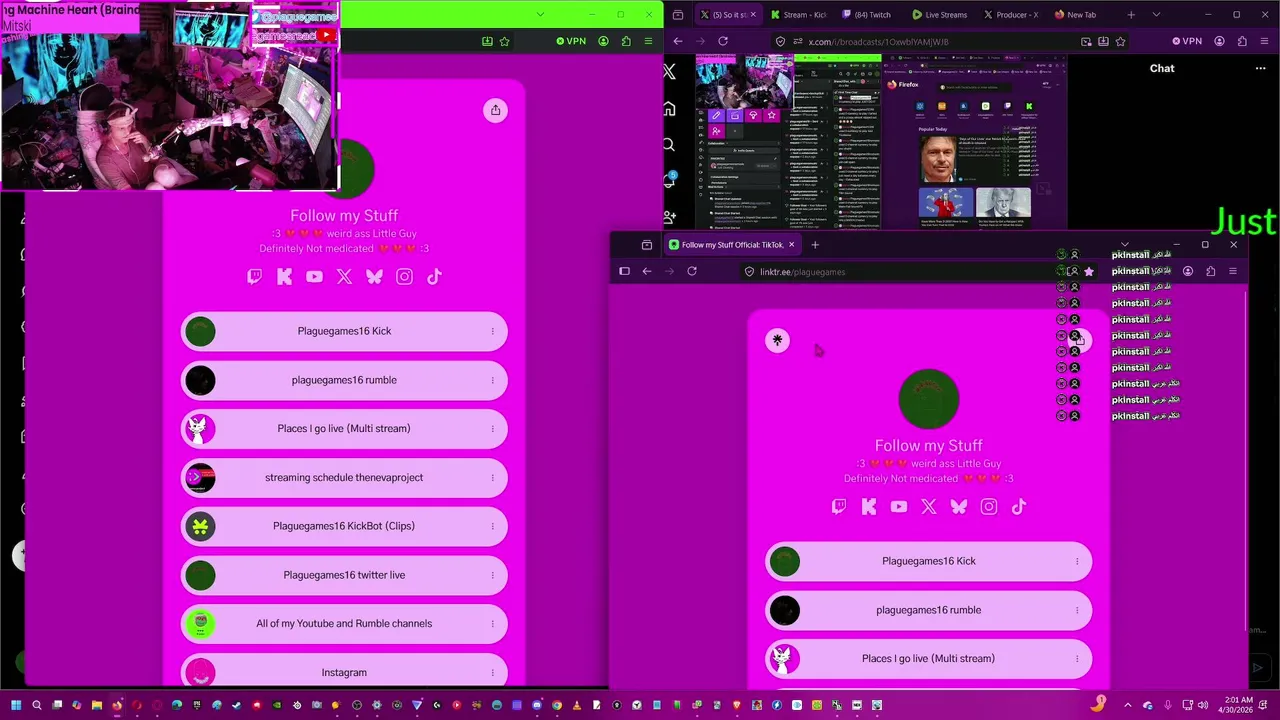This screenshot has width=1280, height=720.
Task: Go back in the x.com broadcast window
Action: [678, 41]
